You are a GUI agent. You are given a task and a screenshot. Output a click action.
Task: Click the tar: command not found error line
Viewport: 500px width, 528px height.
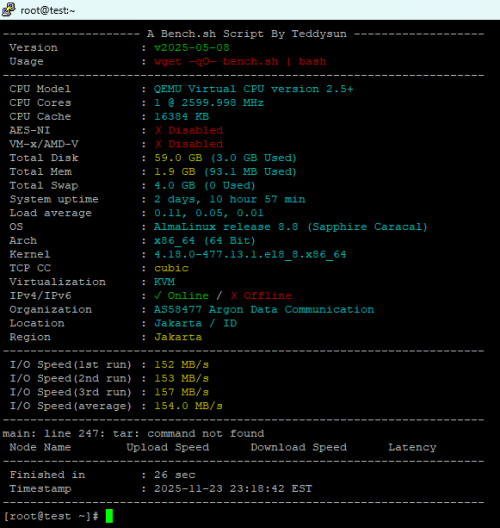tap(133, 434)
